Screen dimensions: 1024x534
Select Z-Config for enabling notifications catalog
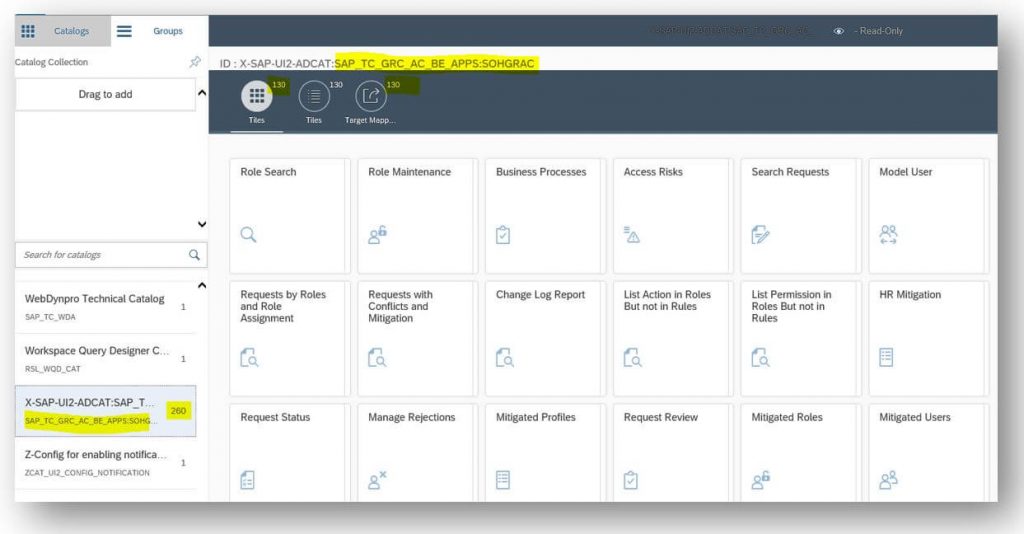pyautogui.click(x=105, y=463)
